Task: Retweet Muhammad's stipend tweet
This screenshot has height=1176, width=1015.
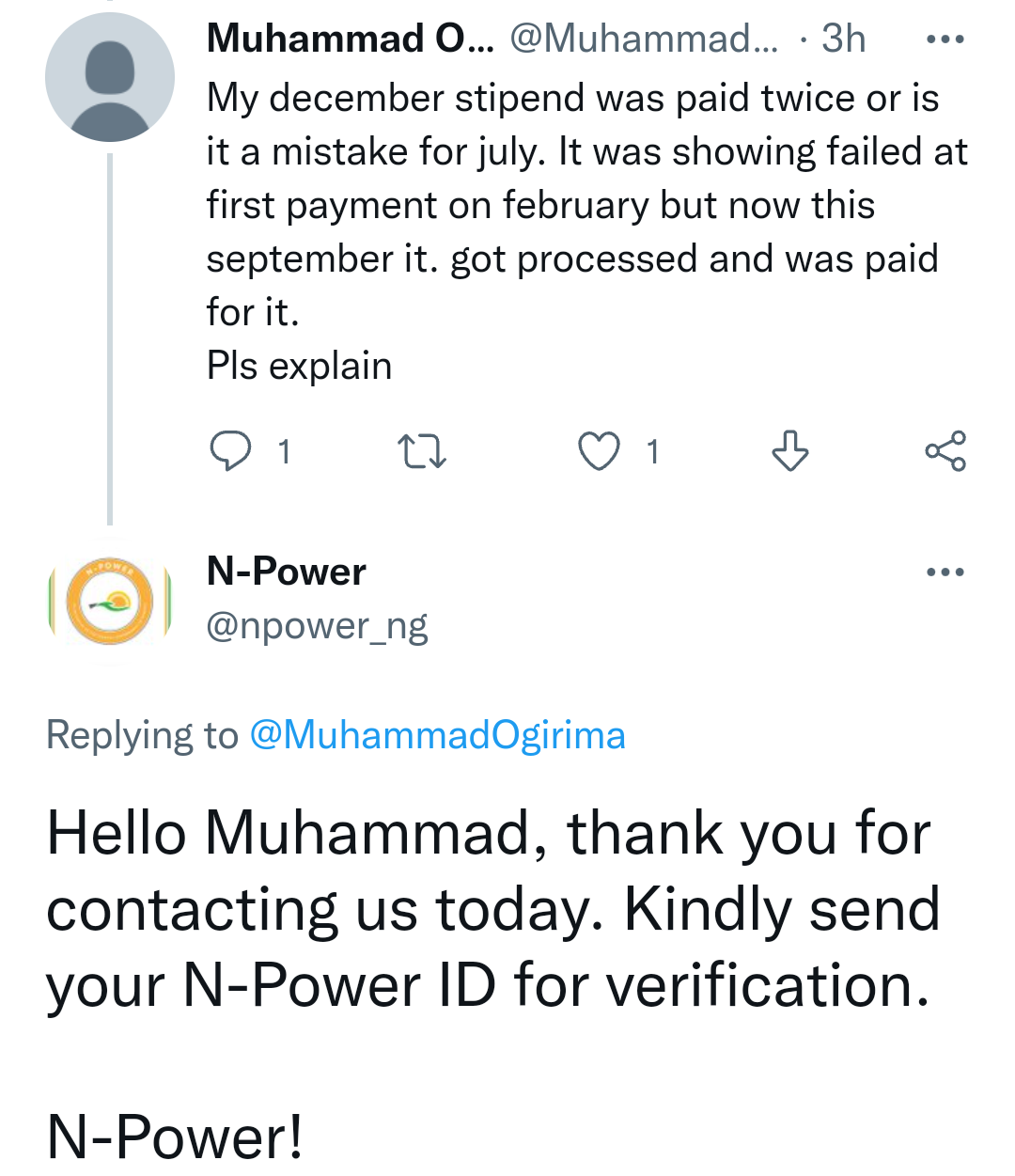Action: (421, 451)
